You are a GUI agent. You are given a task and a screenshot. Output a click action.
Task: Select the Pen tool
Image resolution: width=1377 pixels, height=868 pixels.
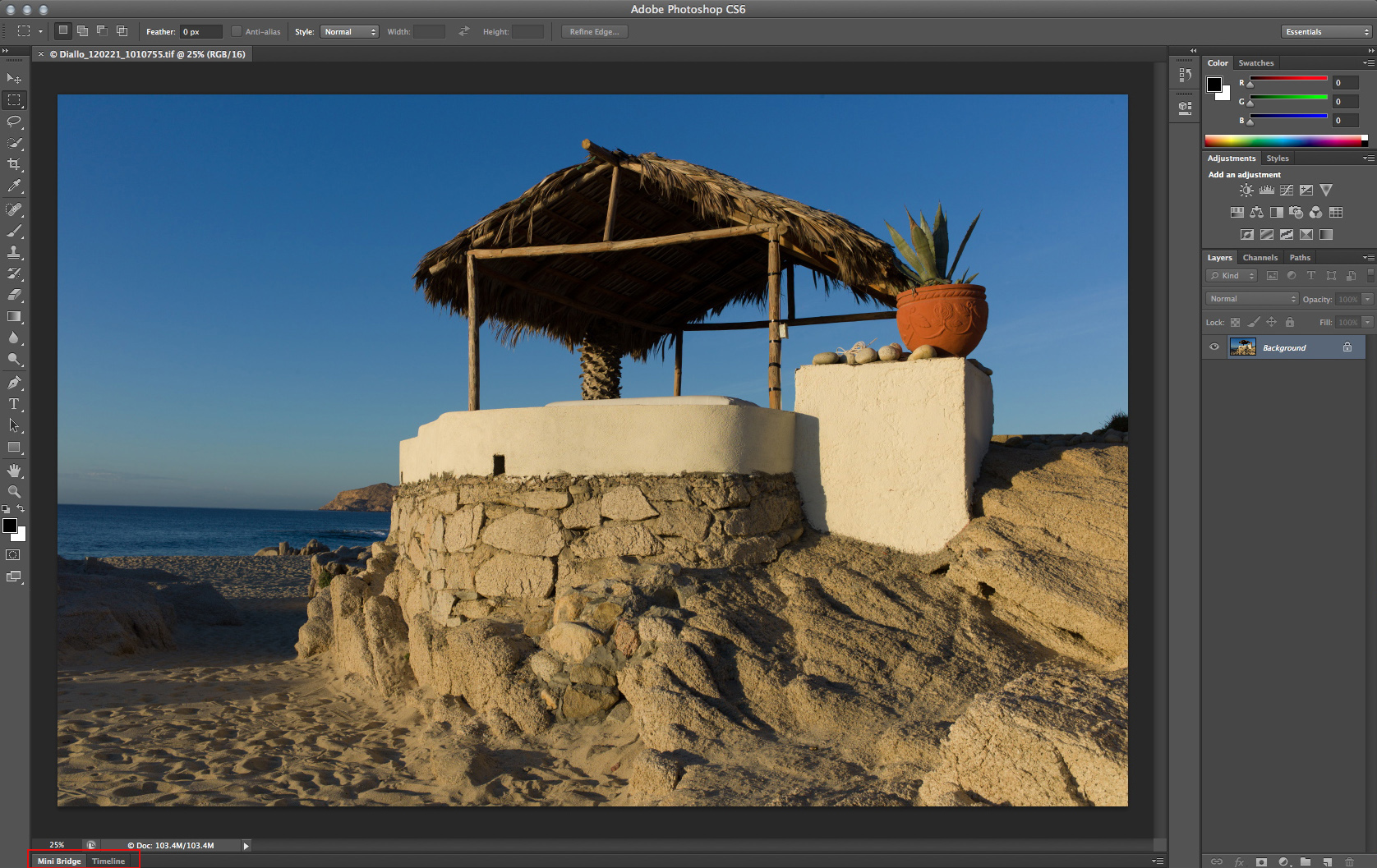(14, 383)
